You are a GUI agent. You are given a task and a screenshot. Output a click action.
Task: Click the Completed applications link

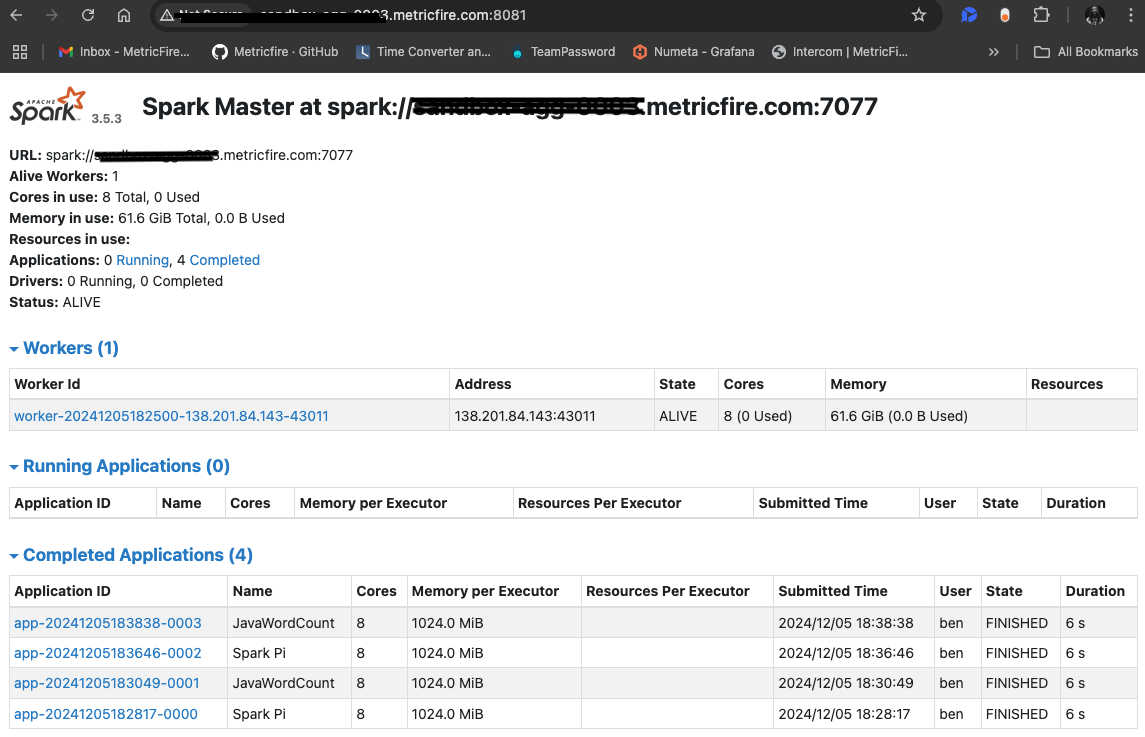[x=224, y=260]
